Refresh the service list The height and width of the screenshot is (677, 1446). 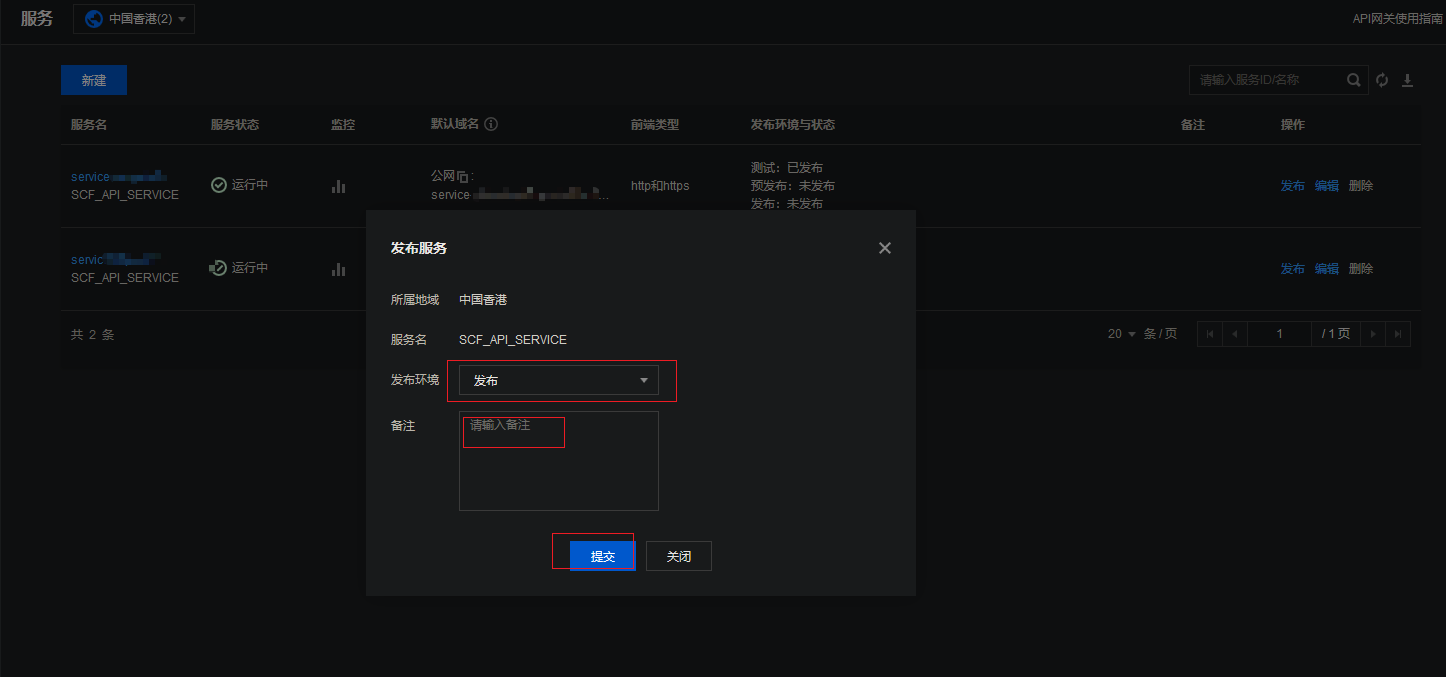[1382, 80]
